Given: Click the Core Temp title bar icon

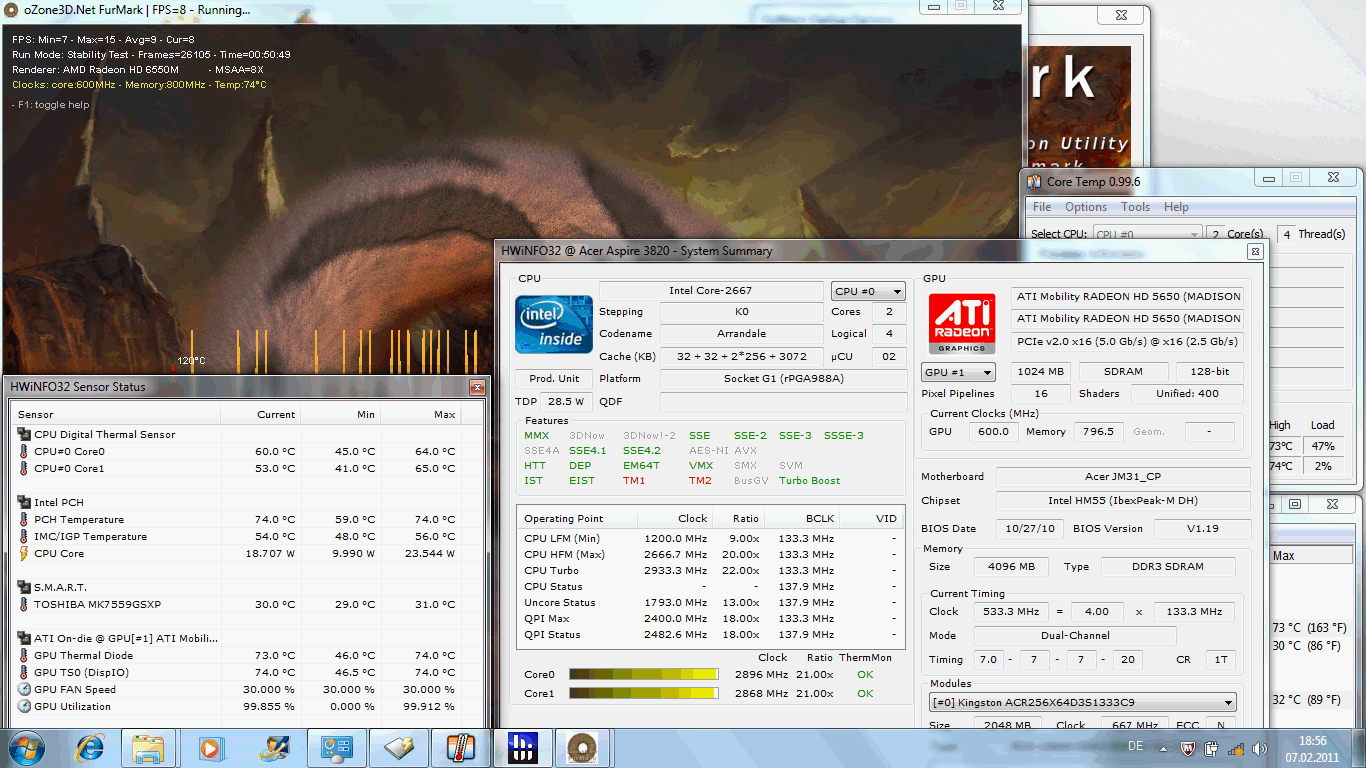Looking at the screenshot, I should tap(1034, 181).
